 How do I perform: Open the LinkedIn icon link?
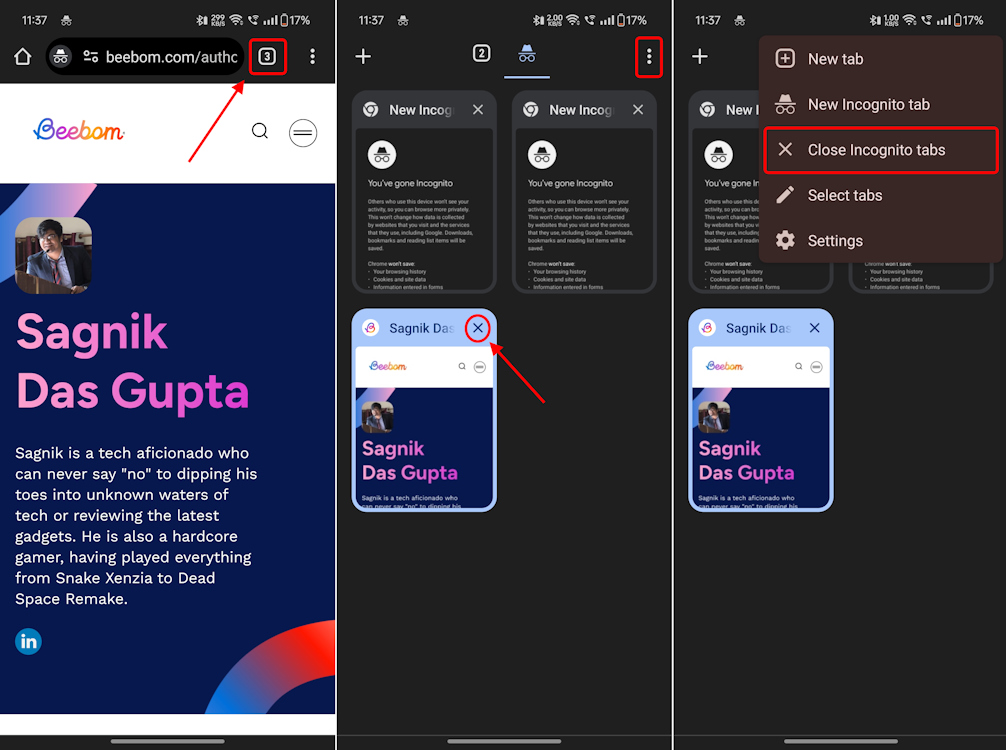tap(28, 642)
